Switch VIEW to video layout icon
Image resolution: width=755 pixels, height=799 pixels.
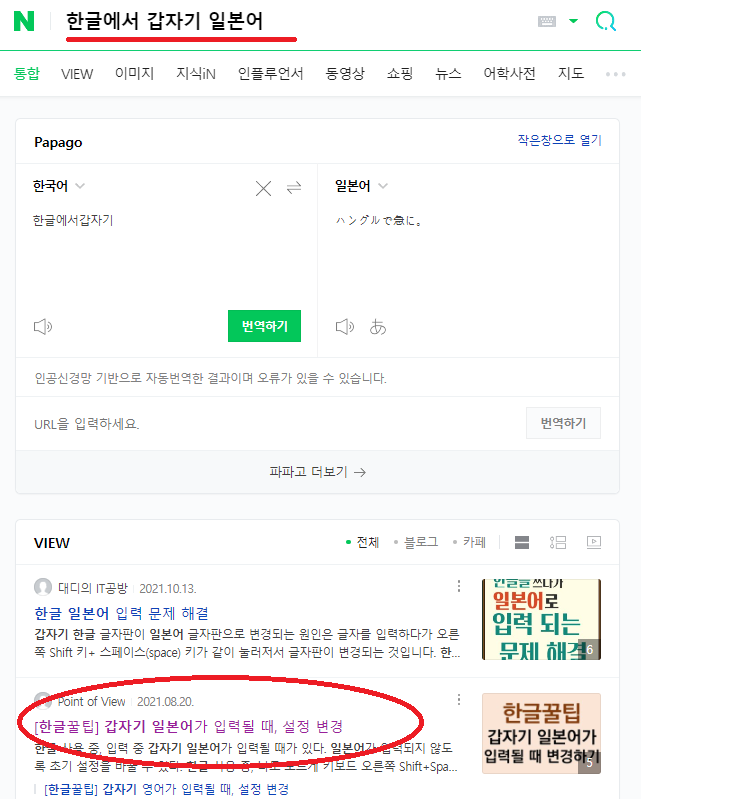594,542
